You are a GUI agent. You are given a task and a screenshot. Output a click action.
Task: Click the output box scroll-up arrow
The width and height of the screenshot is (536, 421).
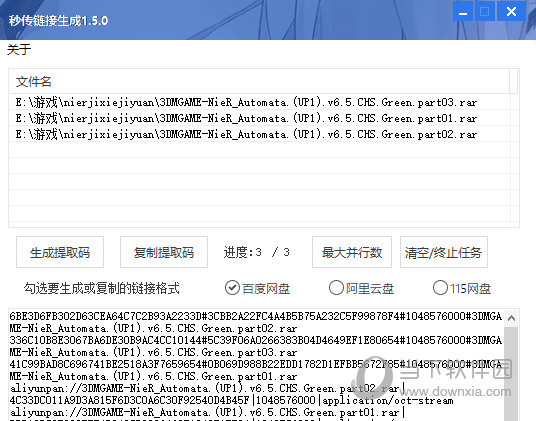(x=511, y=318)
